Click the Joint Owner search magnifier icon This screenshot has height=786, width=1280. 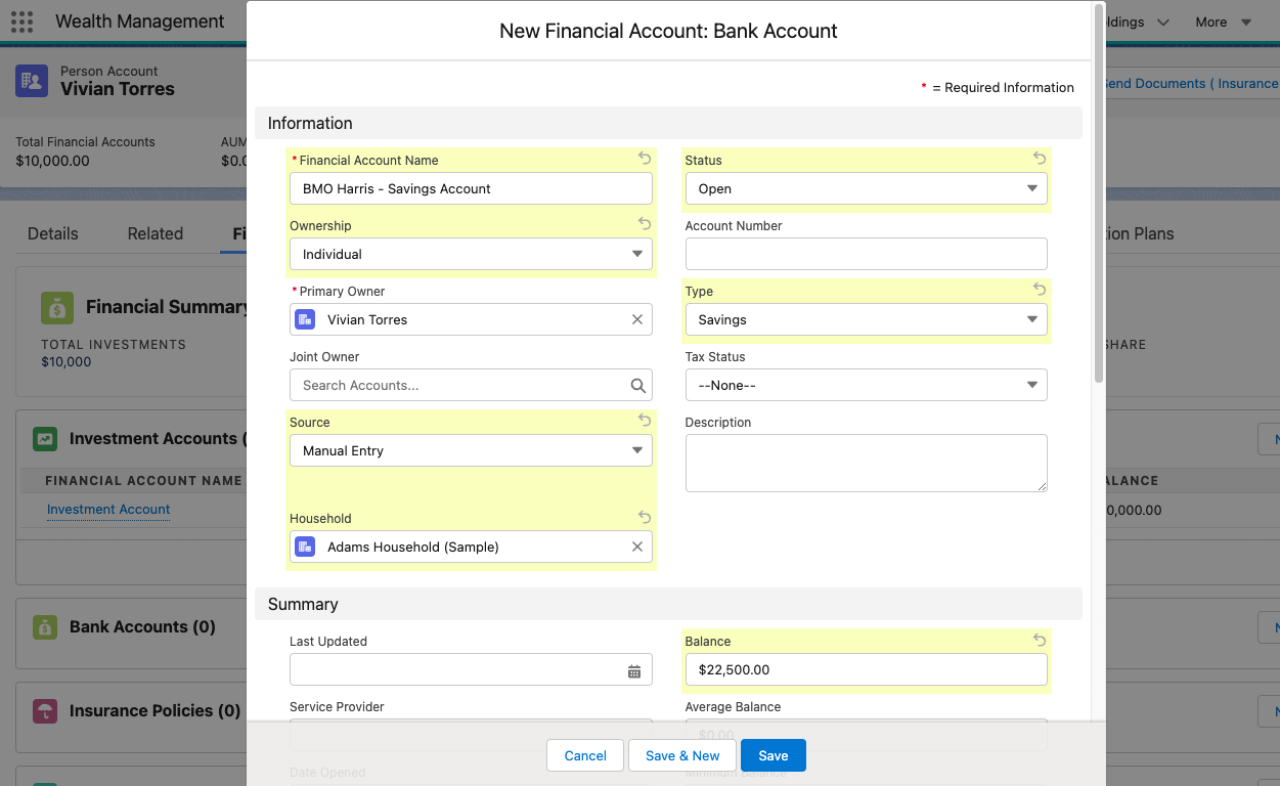pos(638,385)
